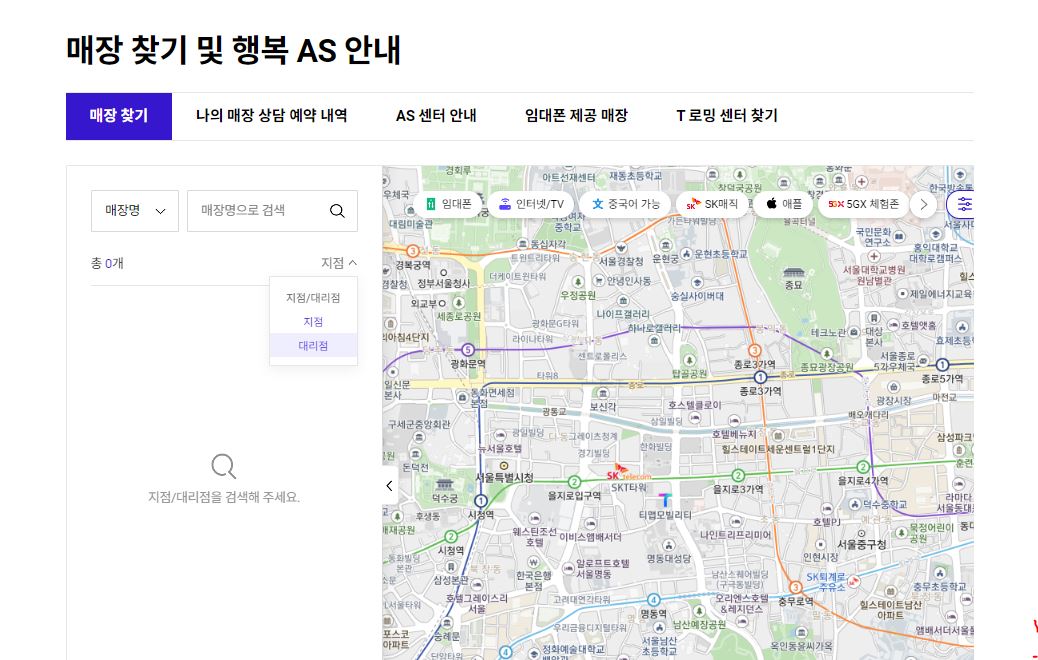Click the search magnifier icon

click(337, 210)
